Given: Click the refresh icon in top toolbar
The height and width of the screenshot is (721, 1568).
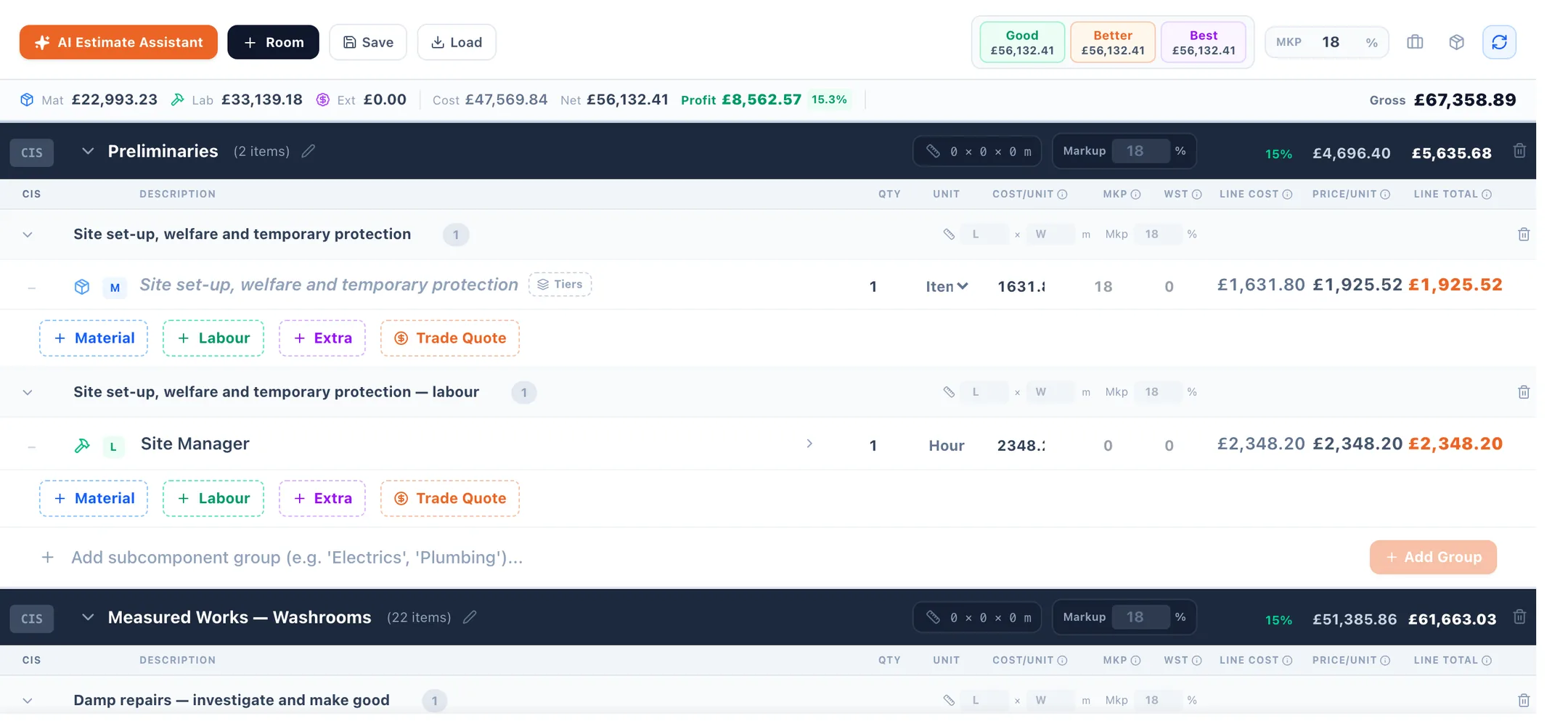Looking at the screenshot, I should click(1499, 42).
